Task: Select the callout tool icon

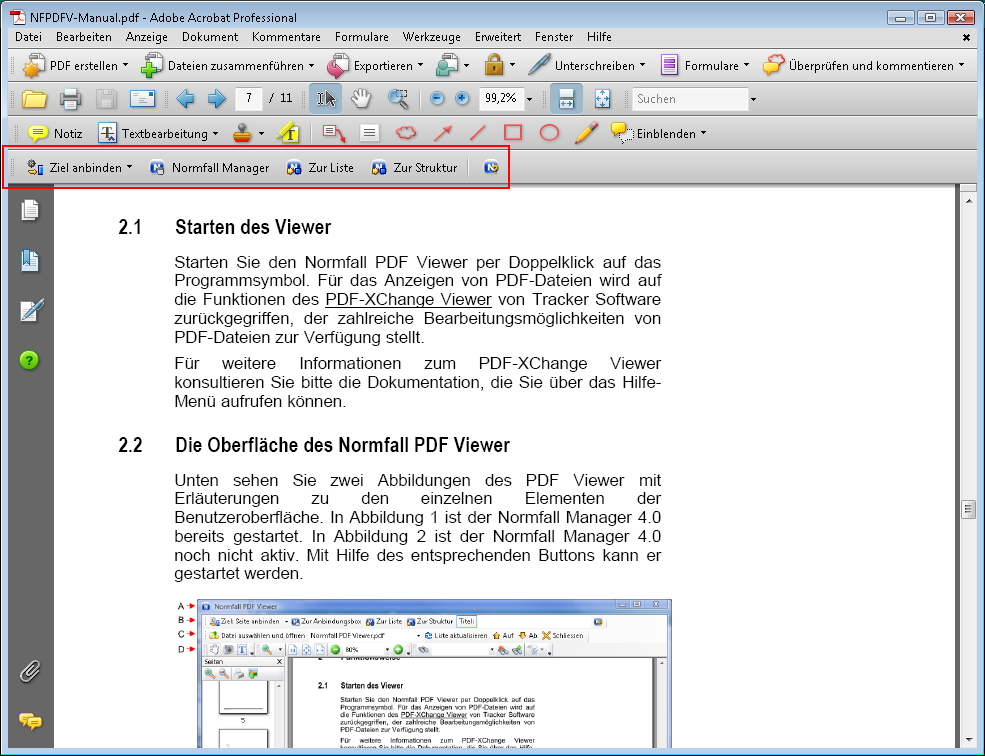Action: click(334, 133)
